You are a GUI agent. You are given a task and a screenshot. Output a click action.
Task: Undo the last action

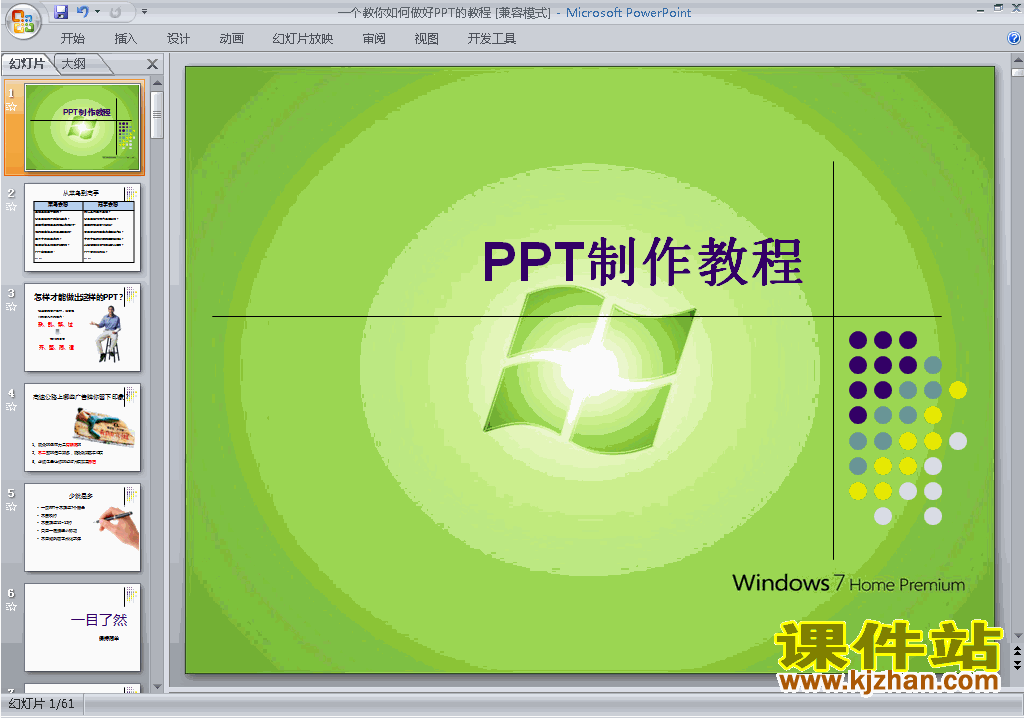(82, 12)
